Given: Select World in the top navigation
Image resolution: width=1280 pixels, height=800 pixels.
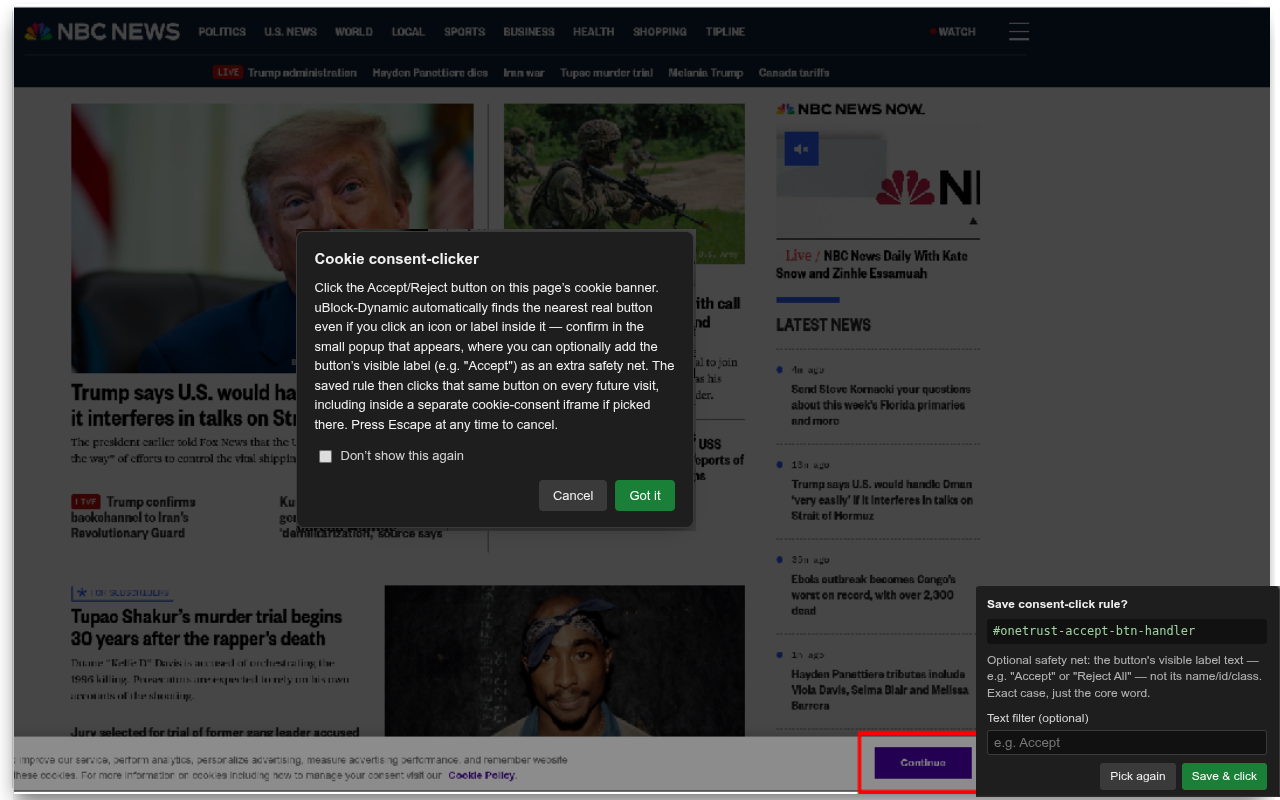Looking at the screenshot, I should tap(354, 32).
